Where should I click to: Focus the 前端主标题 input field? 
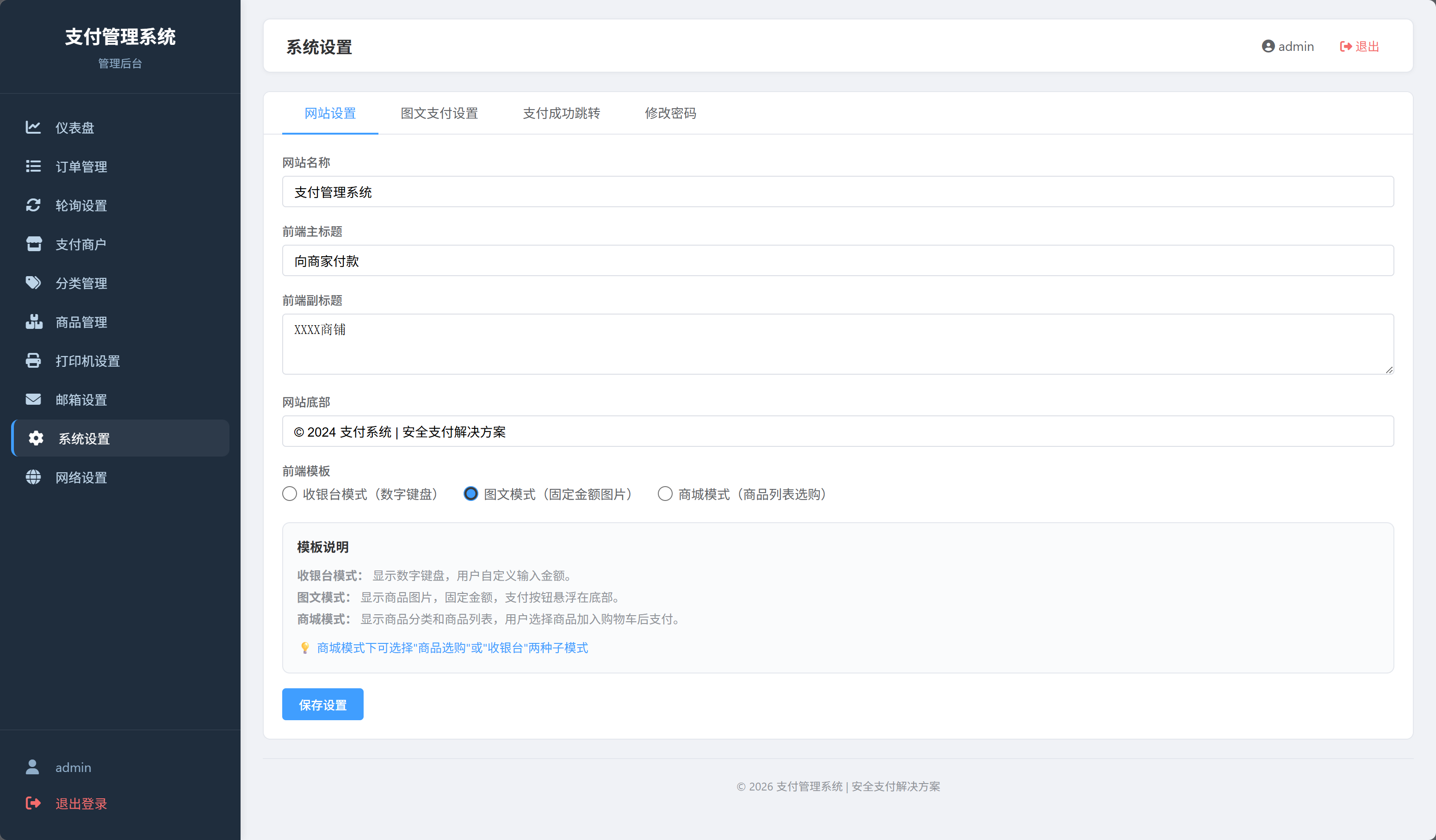838,260
